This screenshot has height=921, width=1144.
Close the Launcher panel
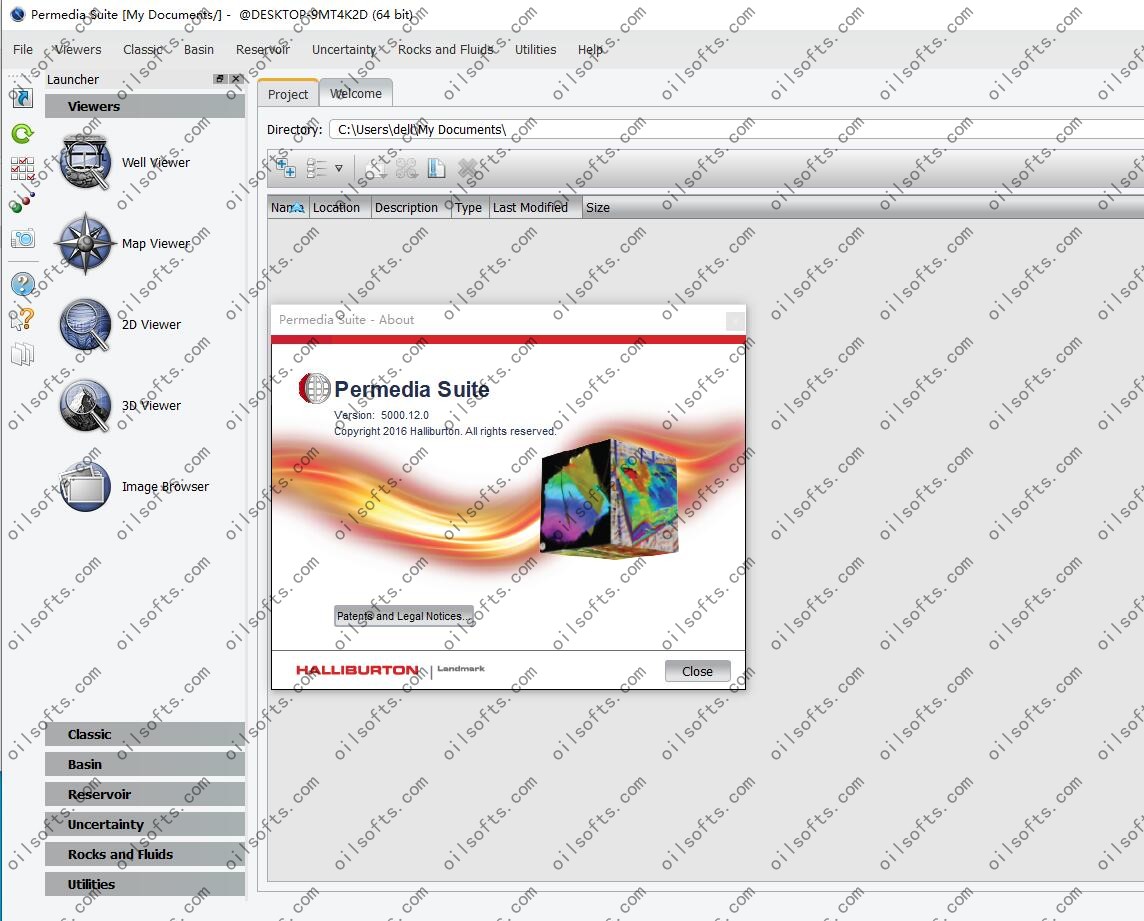(x=235, y=79)
